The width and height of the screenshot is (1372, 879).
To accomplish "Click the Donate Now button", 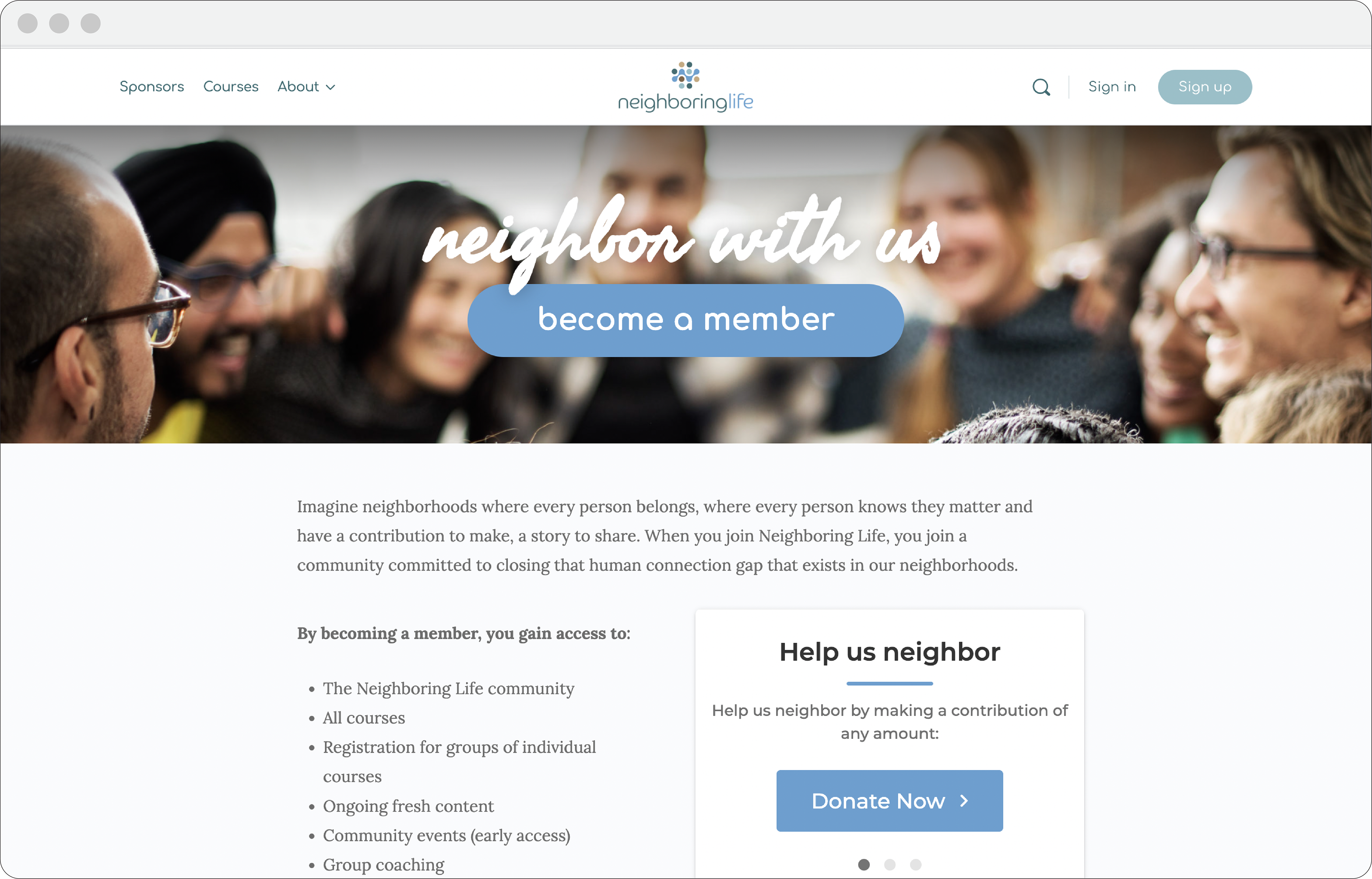I will tap(889, 801).
